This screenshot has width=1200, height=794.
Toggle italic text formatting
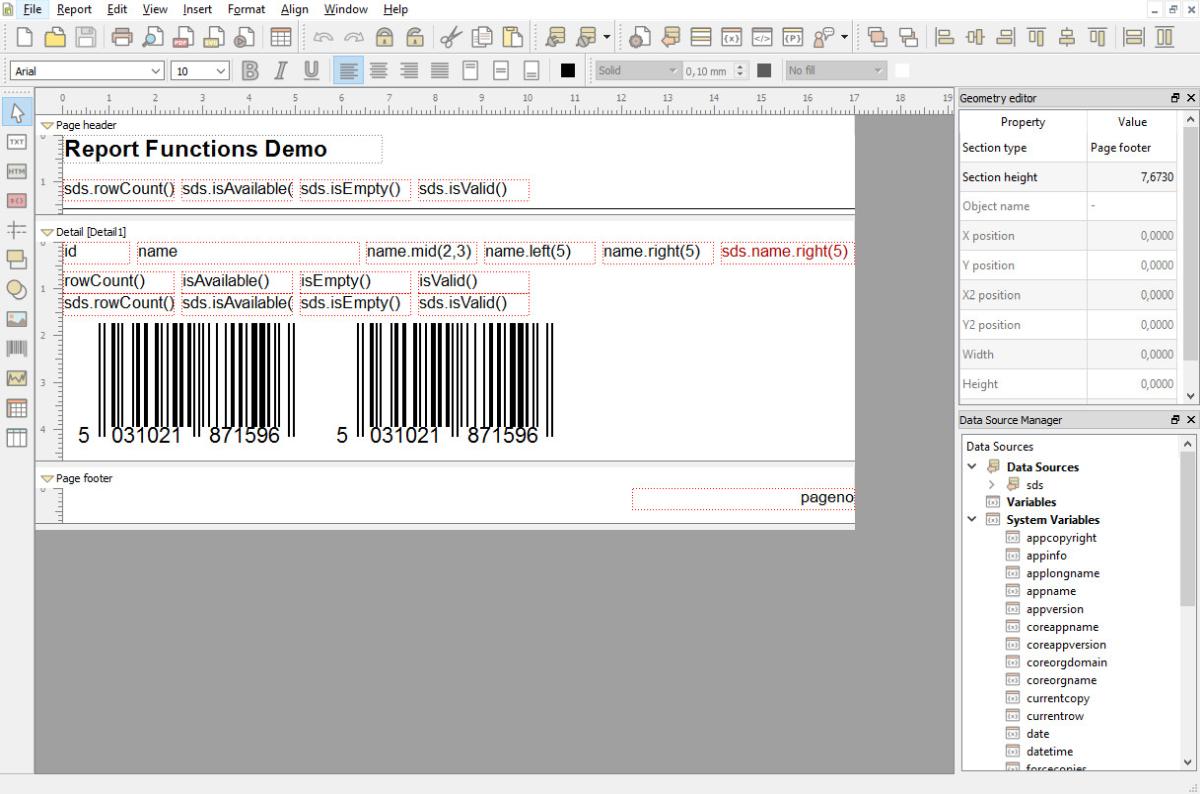(x=281, y=70)
